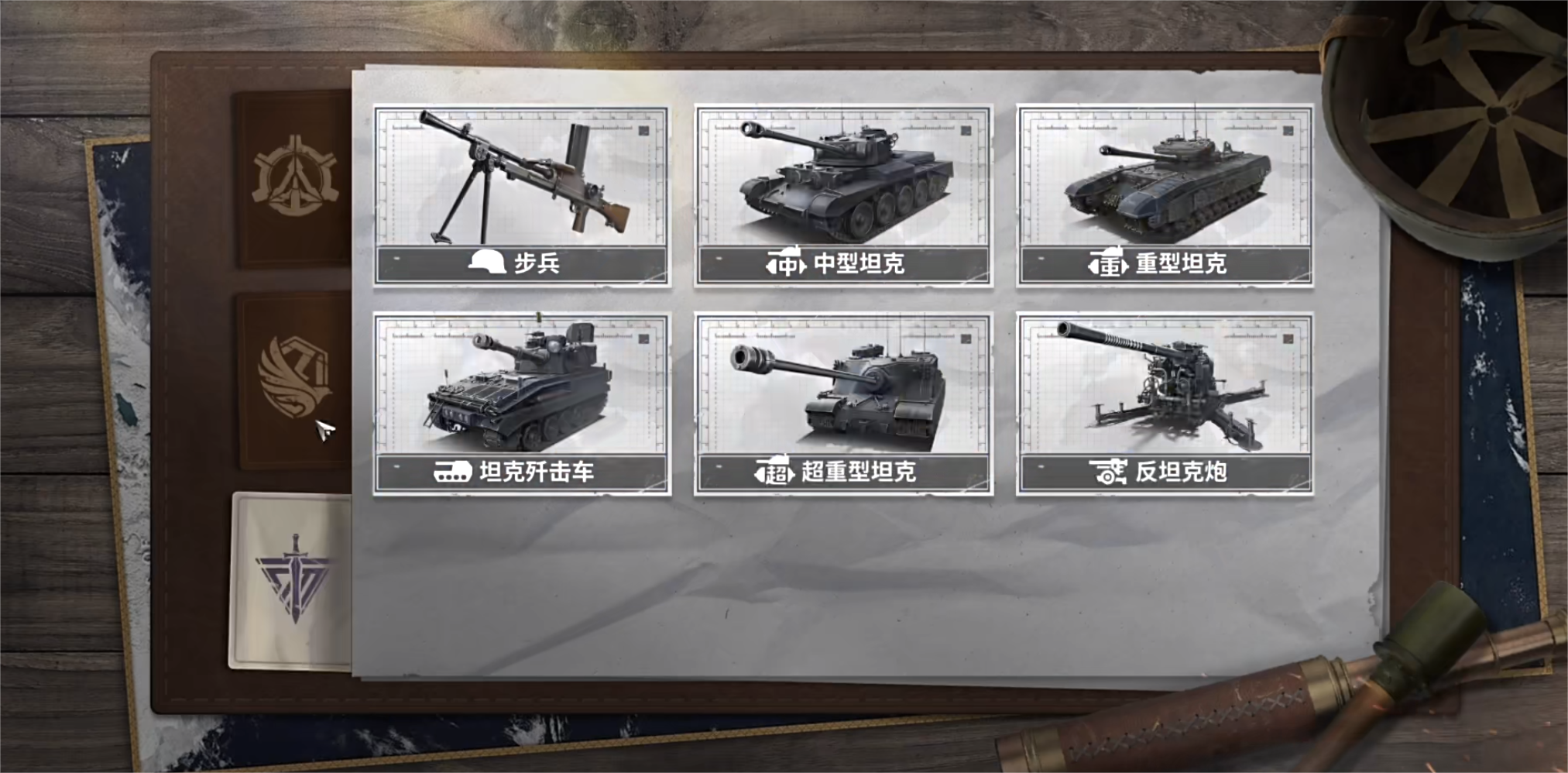Select the 坦克歼击车 label bar

(522, 472)
